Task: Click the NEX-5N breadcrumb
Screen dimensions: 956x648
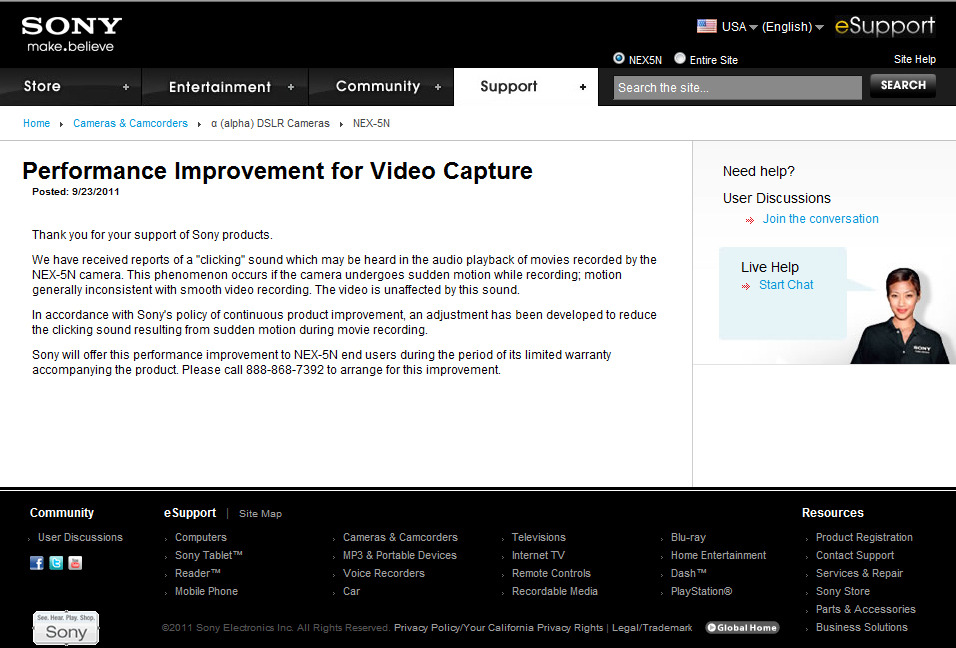Action: tap(371, 123)
